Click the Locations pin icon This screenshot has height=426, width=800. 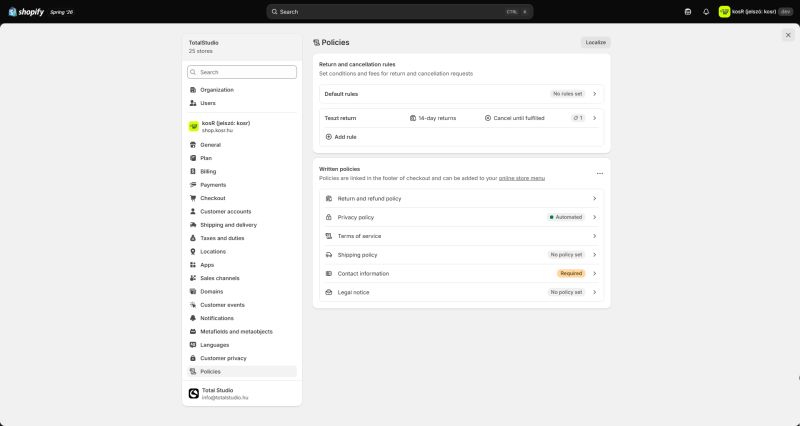point(193,252)
